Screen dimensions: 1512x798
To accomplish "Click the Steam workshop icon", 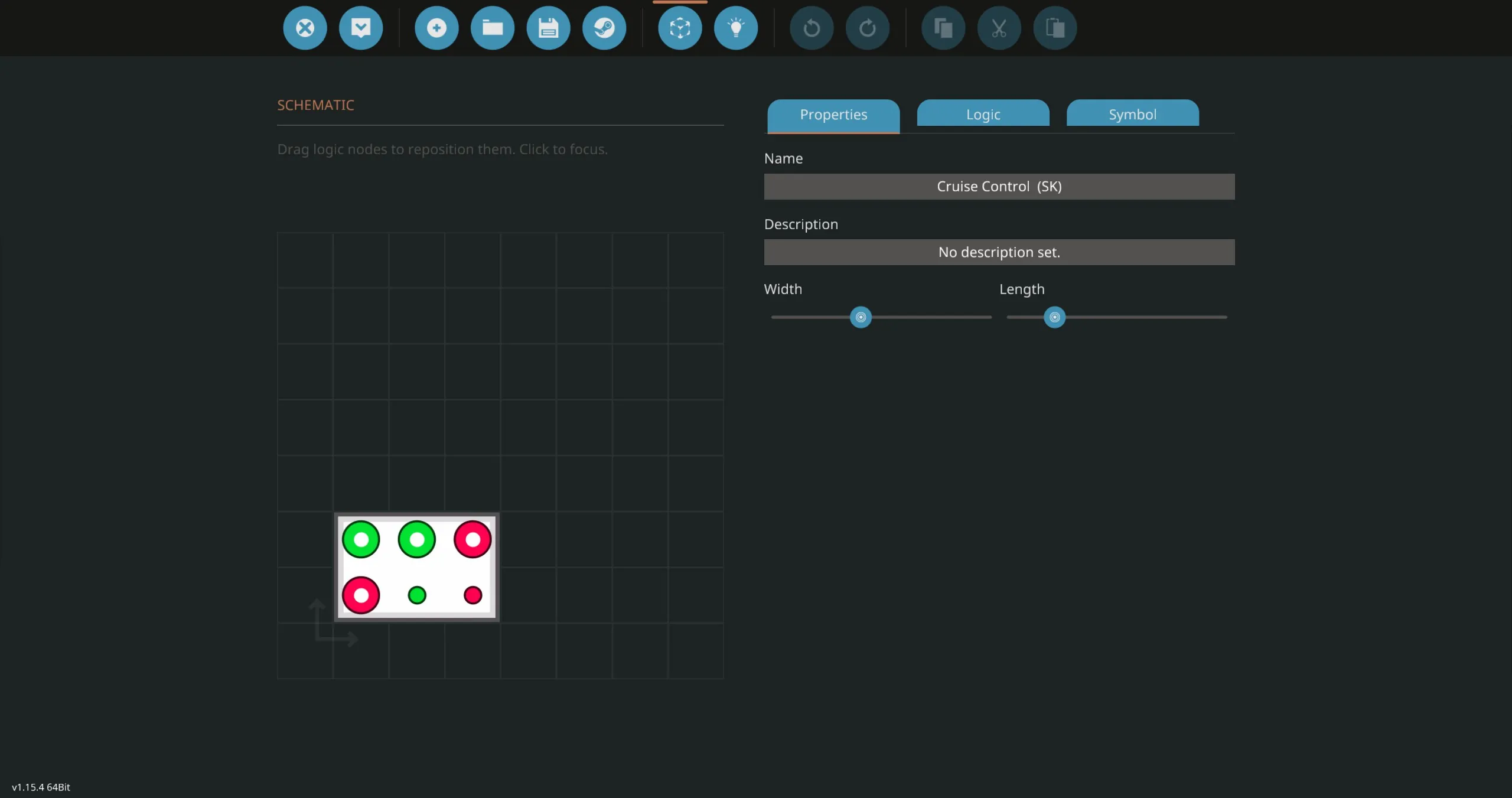I will [604, 28].
